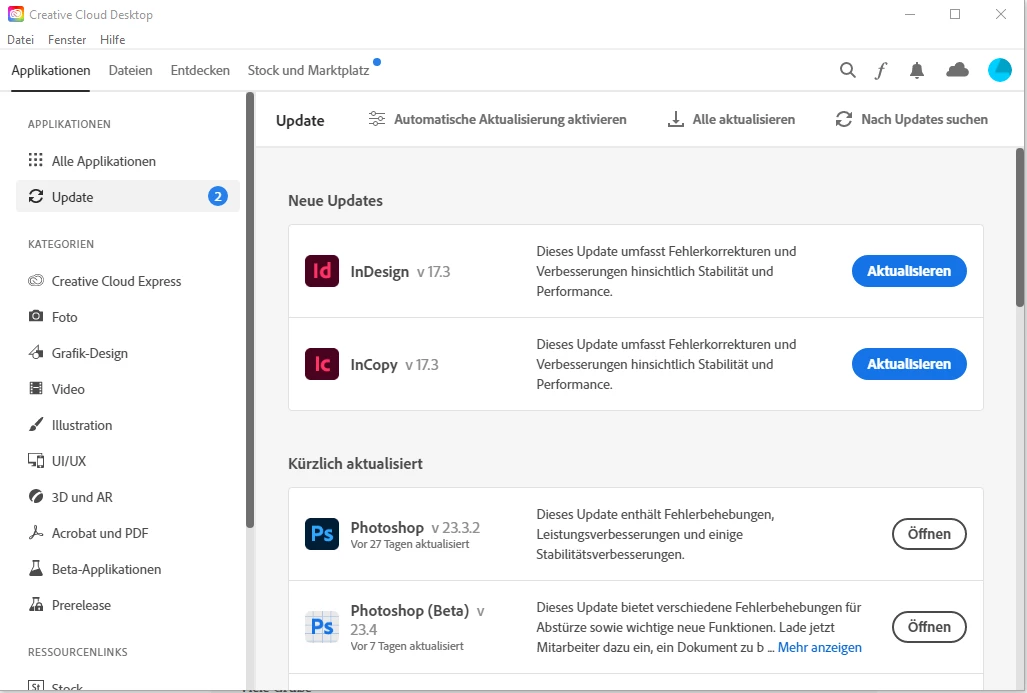Click the Beta-Applikationen flask icon
Screen dimensions: 1027x693
point(36,569)
